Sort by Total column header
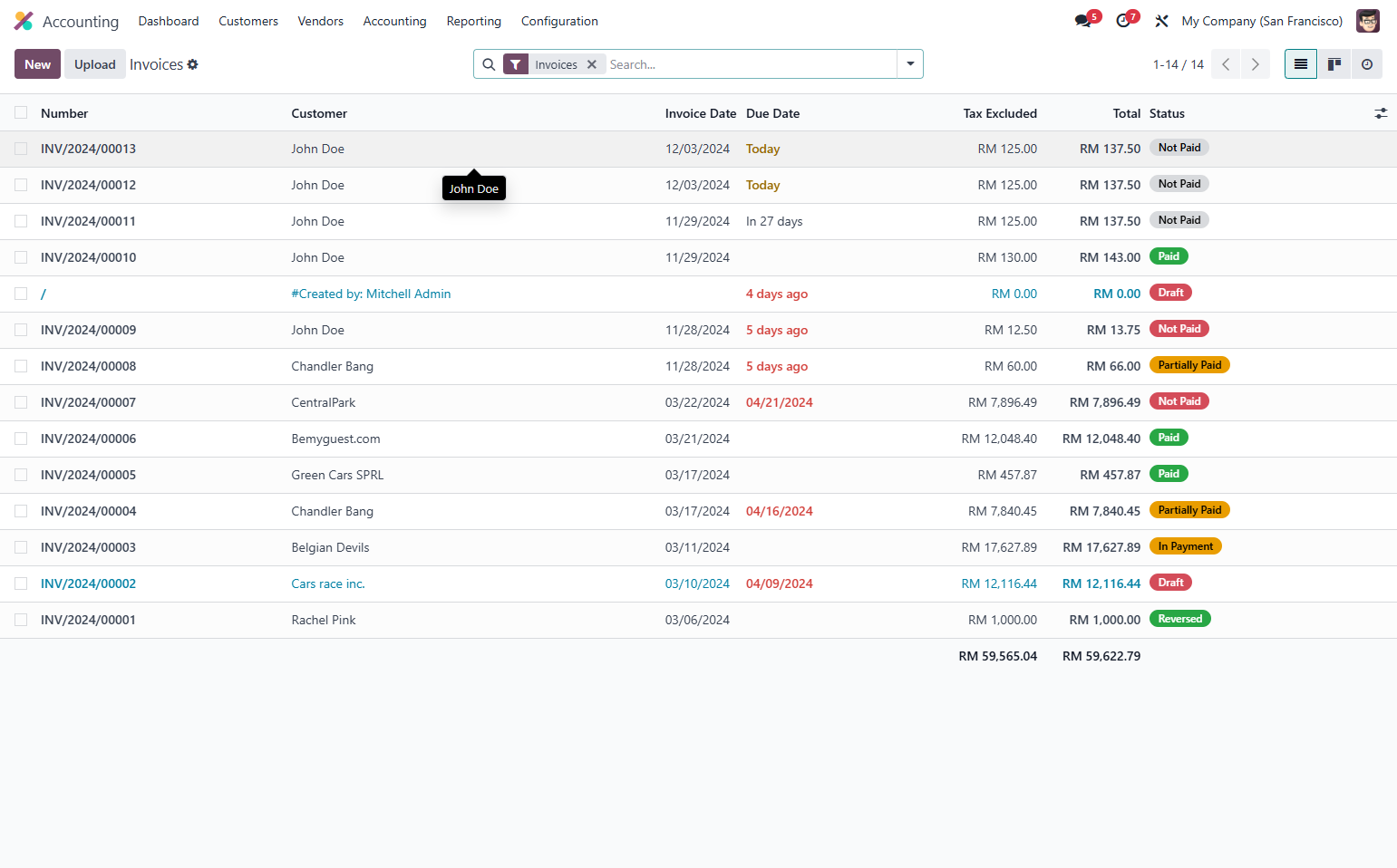The image size is (1397, 868). pyautogui.click(x=1127, y=113)
